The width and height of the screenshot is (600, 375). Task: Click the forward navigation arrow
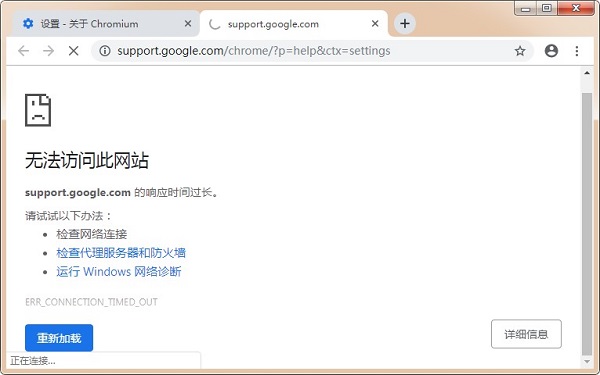point(49,51)
